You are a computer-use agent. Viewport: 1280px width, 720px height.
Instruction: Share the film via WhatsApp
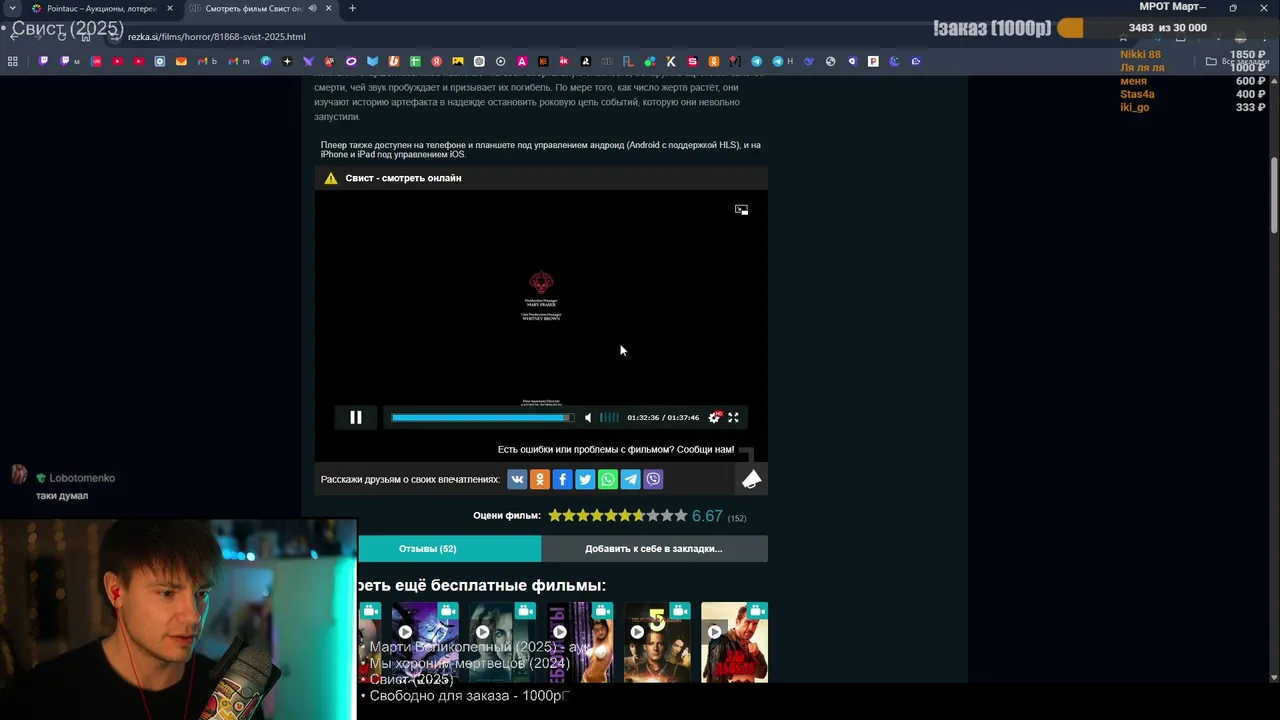608,480
